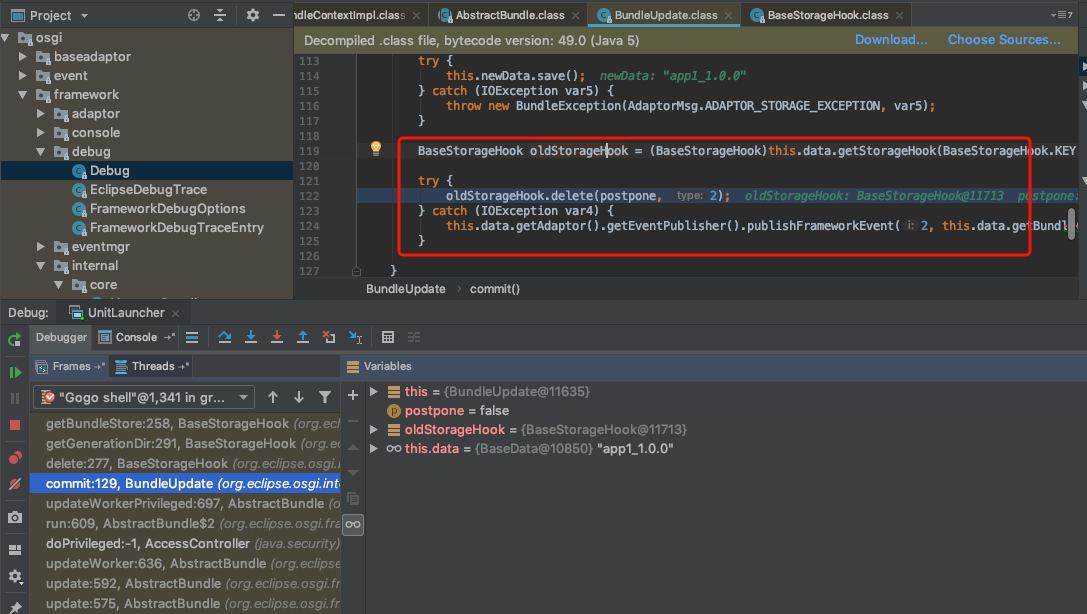The image size is (1087, 614).
Task: Open the Console tab in debugger
Action: [x=136, y=337]
